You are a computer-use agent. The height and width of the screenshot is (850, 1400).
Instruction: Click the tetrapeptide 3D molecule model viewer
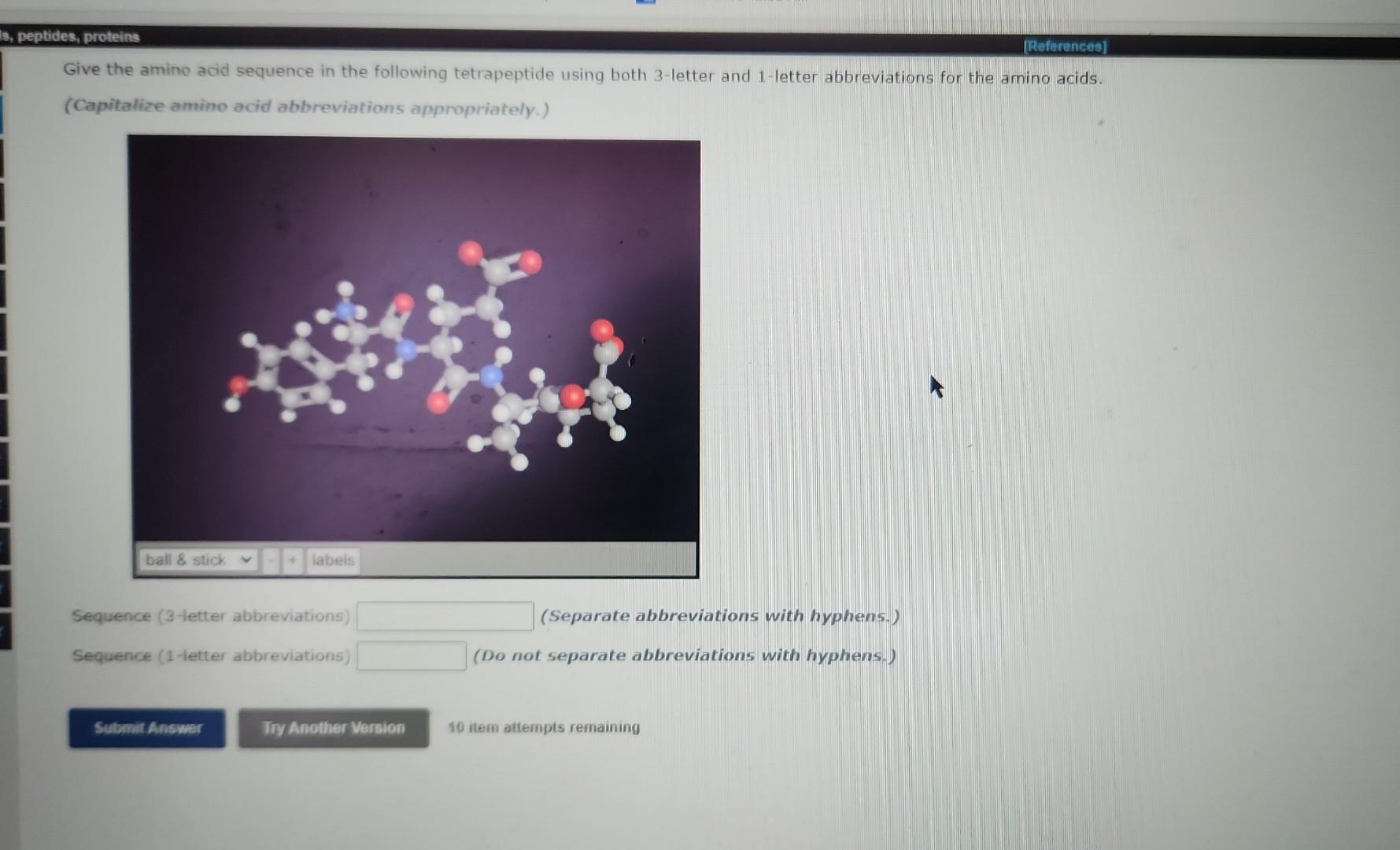click(415, 340)
